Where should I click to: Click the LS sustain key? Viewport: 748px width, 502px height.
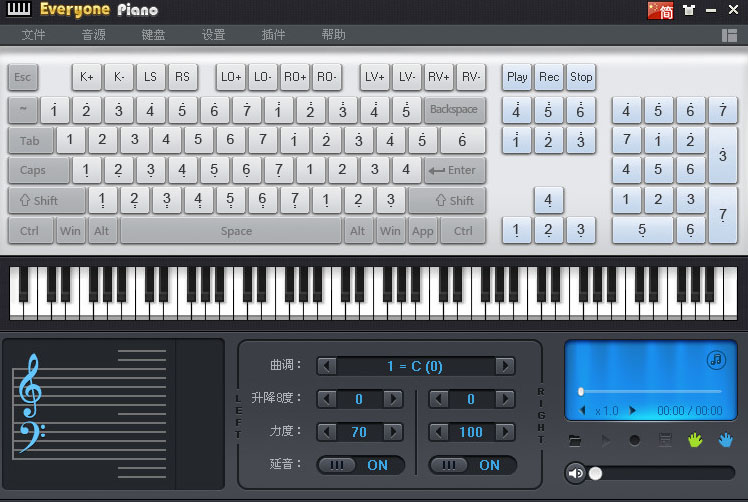[x=150, y=77]
